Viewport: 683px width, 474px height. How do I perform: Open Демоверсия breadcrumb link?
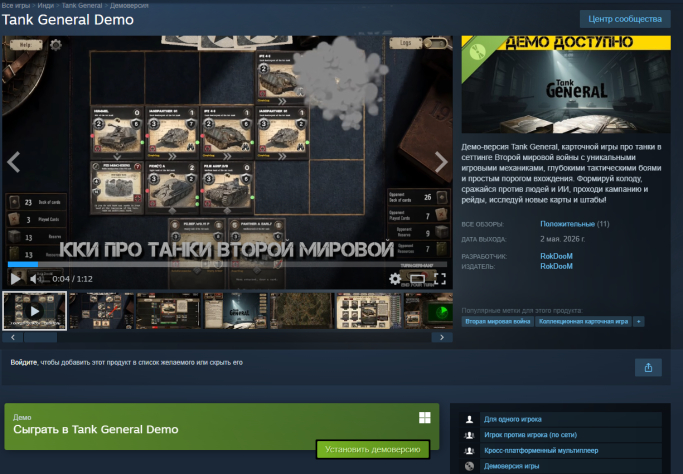pyautogui.click(x=129, y=6)
